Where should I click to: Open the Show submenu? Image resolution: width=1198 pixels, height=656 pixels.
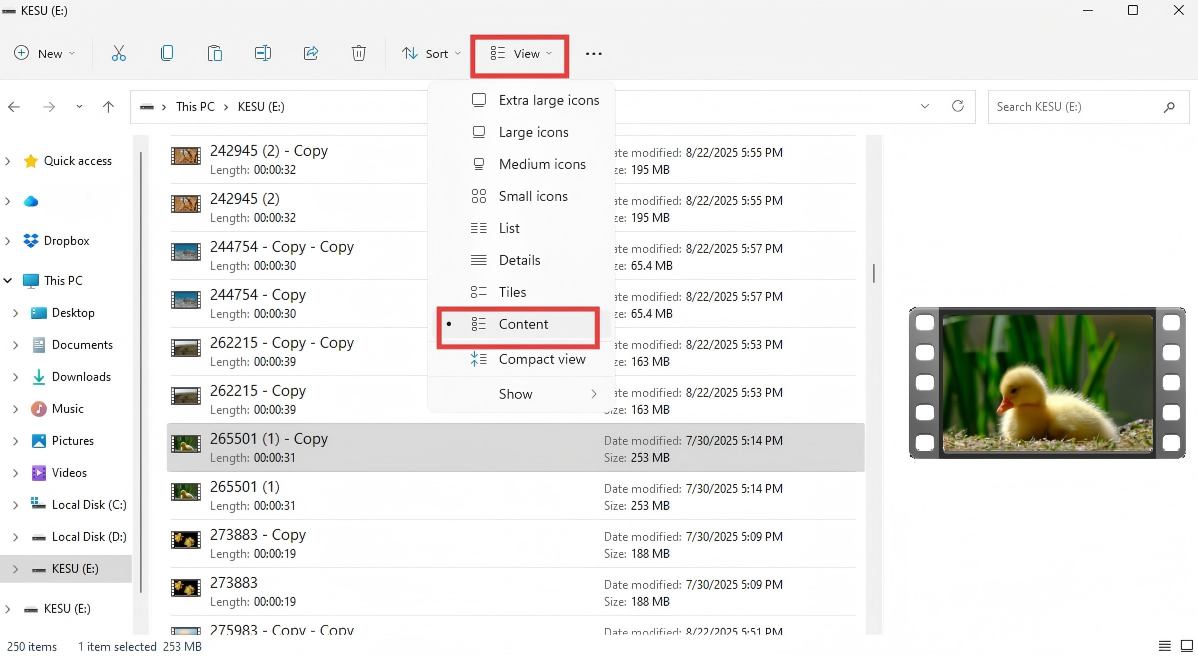point(516,394)
